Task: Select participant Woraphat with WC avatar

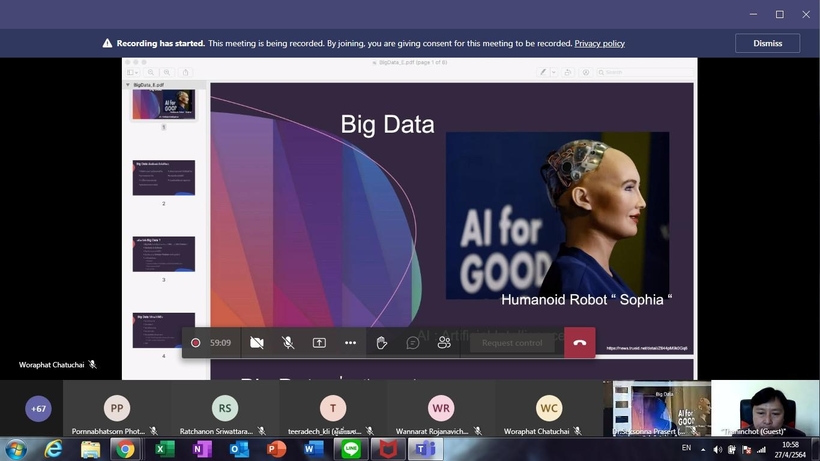Action: [549, 409]
